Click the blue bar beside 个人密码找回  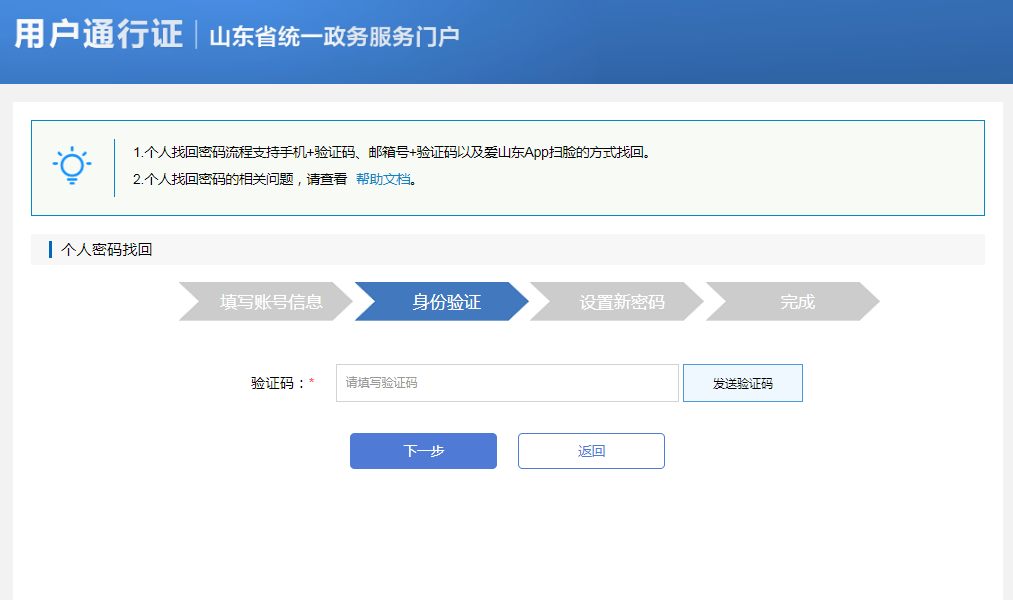pos(50,250)
